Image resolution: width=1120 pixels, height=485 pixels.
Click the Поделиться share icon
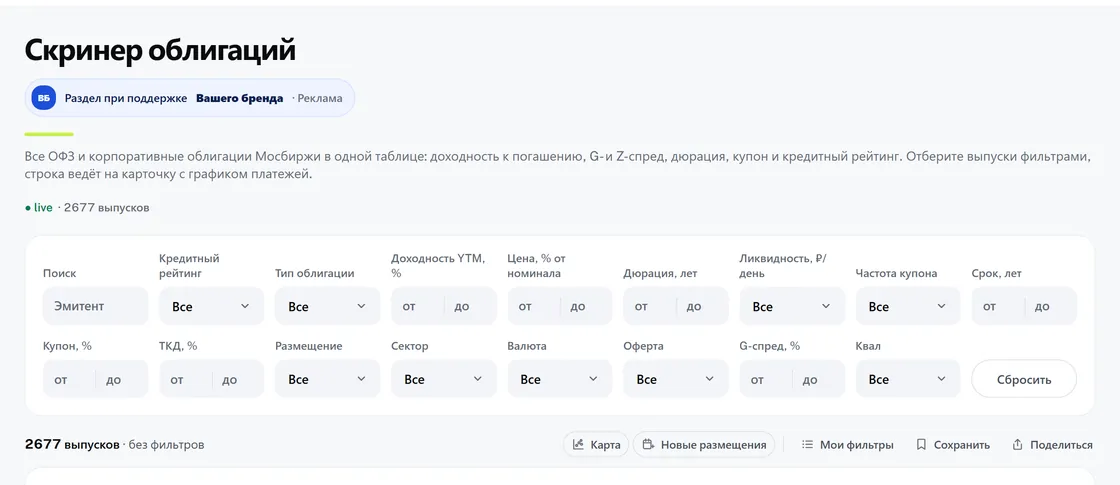click(1017, 444)
